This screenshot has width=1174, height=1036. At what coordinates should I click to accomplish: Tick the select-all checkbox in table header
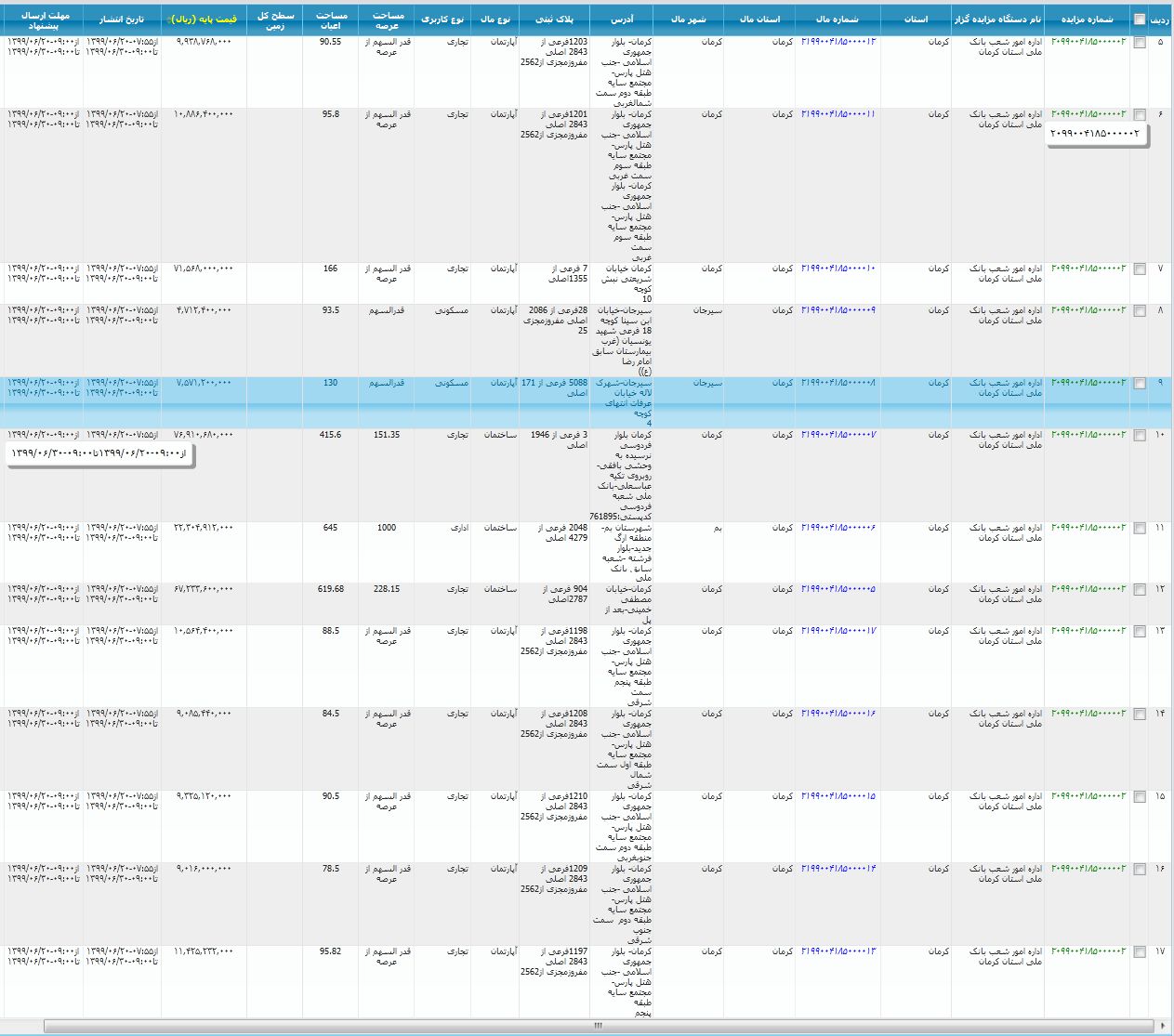(1140, 20)
